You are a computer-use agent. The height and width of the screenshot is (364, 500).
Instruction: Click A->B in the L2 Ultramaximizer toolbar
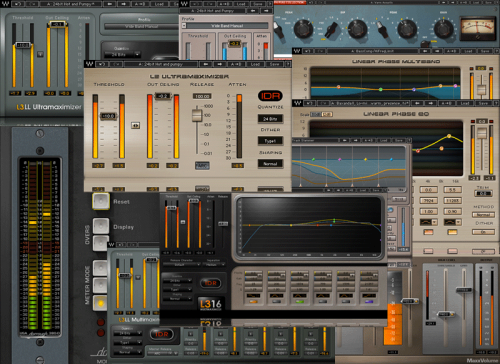pyautogui.click(x=236, y=64)
